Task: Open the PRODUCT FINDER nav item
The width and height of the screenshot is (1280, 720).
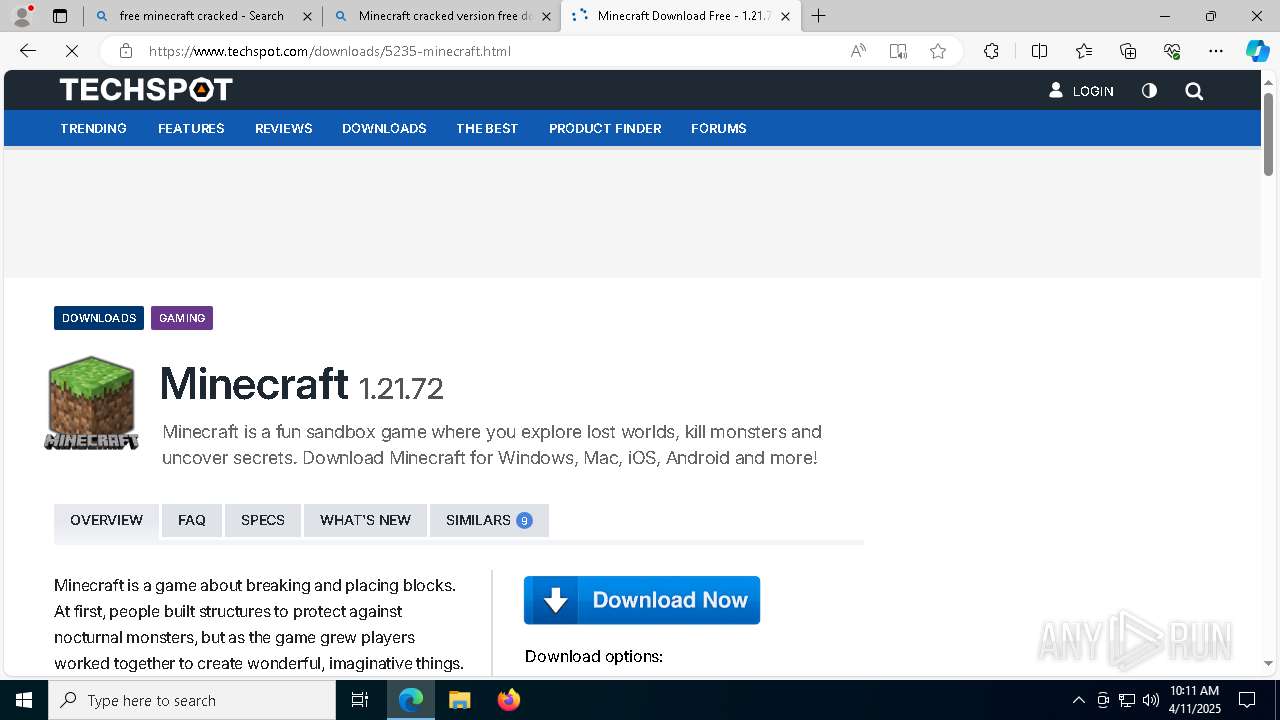Action: tap(605, 128)
